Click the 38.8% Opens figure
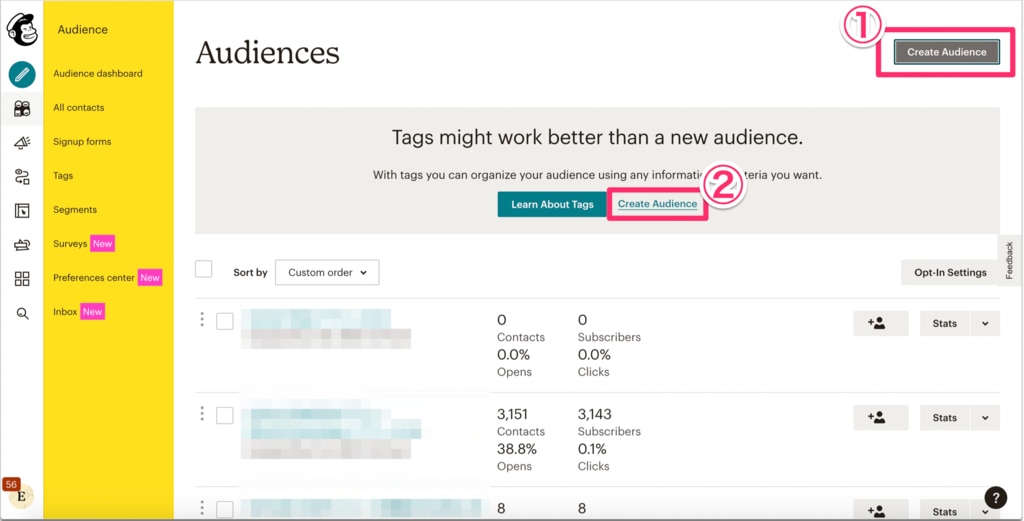Viewport: 1024px width, 521px height. point(517,449)
